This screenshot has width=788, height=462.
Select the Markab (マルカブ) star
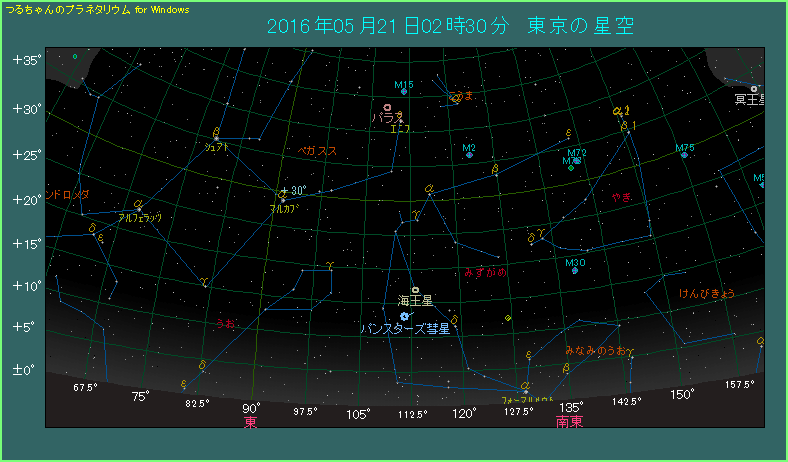[x=283, y=197]
